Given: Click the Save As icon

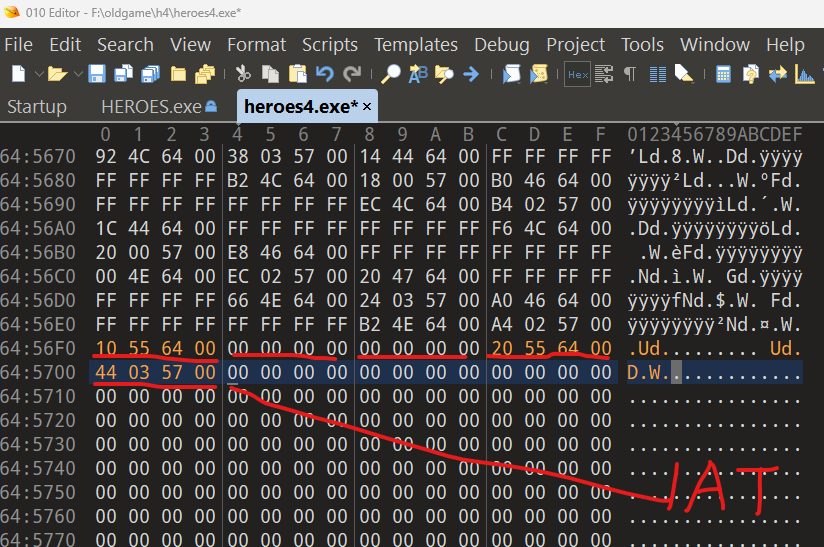Looking at the screenshot, I should point(123,74).
